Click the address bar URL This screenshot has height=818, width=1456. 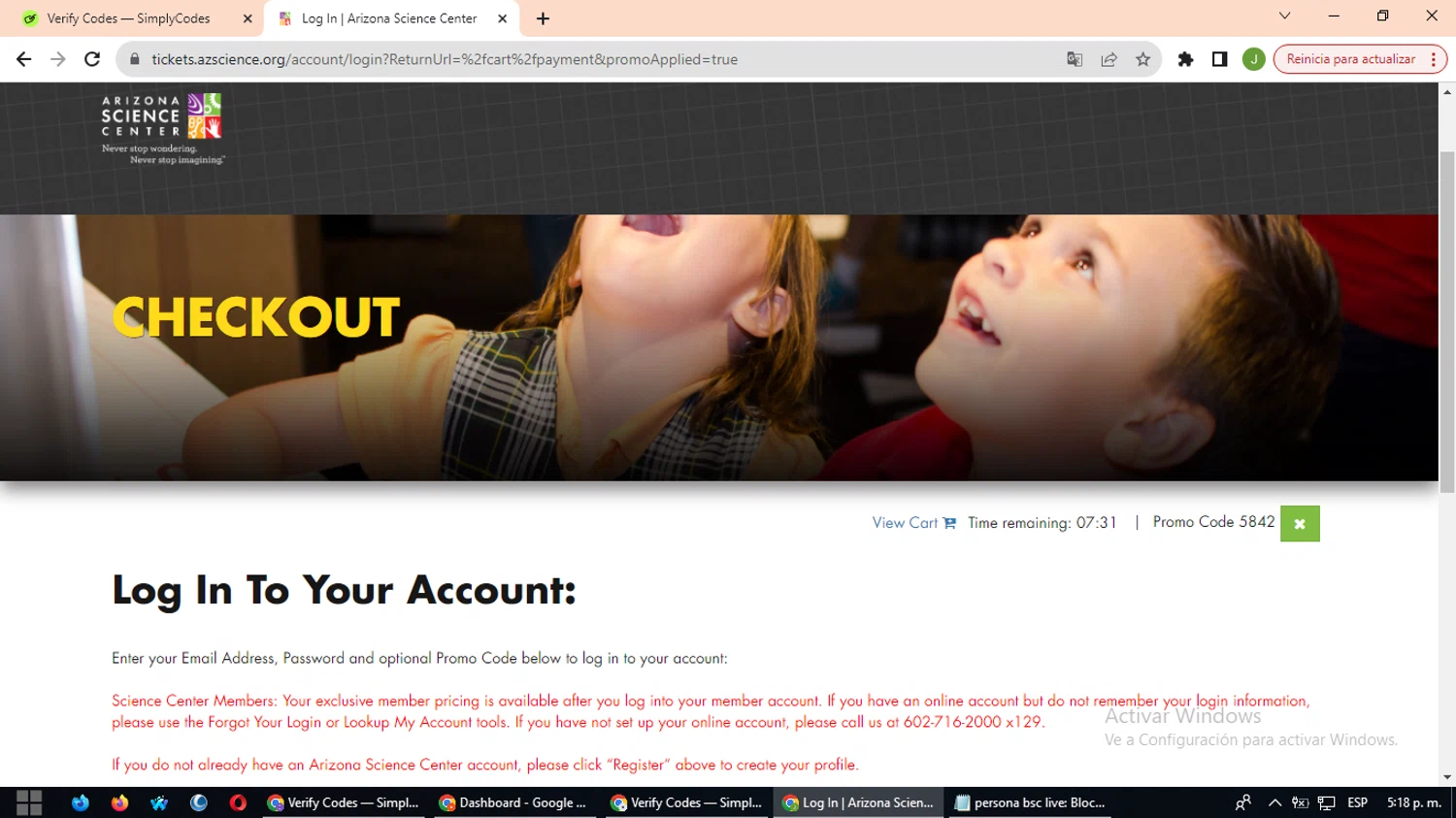click(x=445, y=59)
